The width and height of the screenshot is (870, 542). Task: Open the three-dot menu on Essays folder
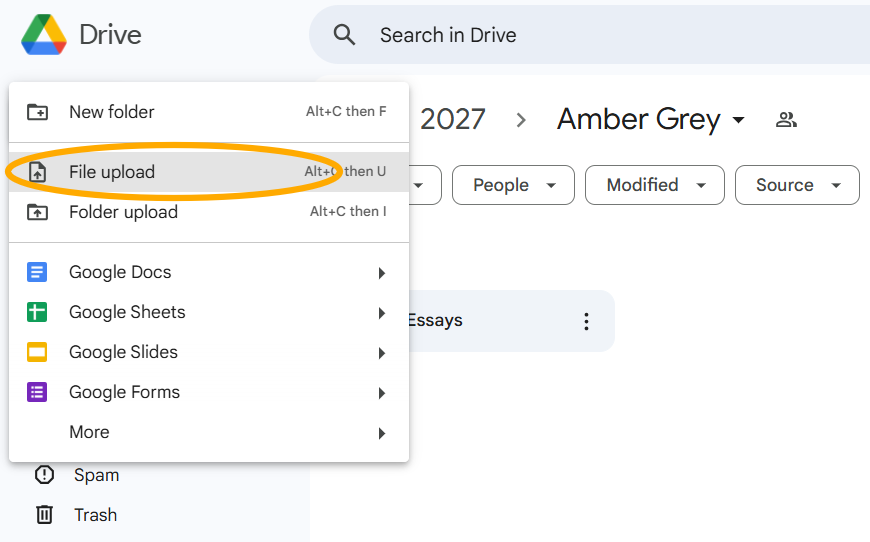coord(586,321)
